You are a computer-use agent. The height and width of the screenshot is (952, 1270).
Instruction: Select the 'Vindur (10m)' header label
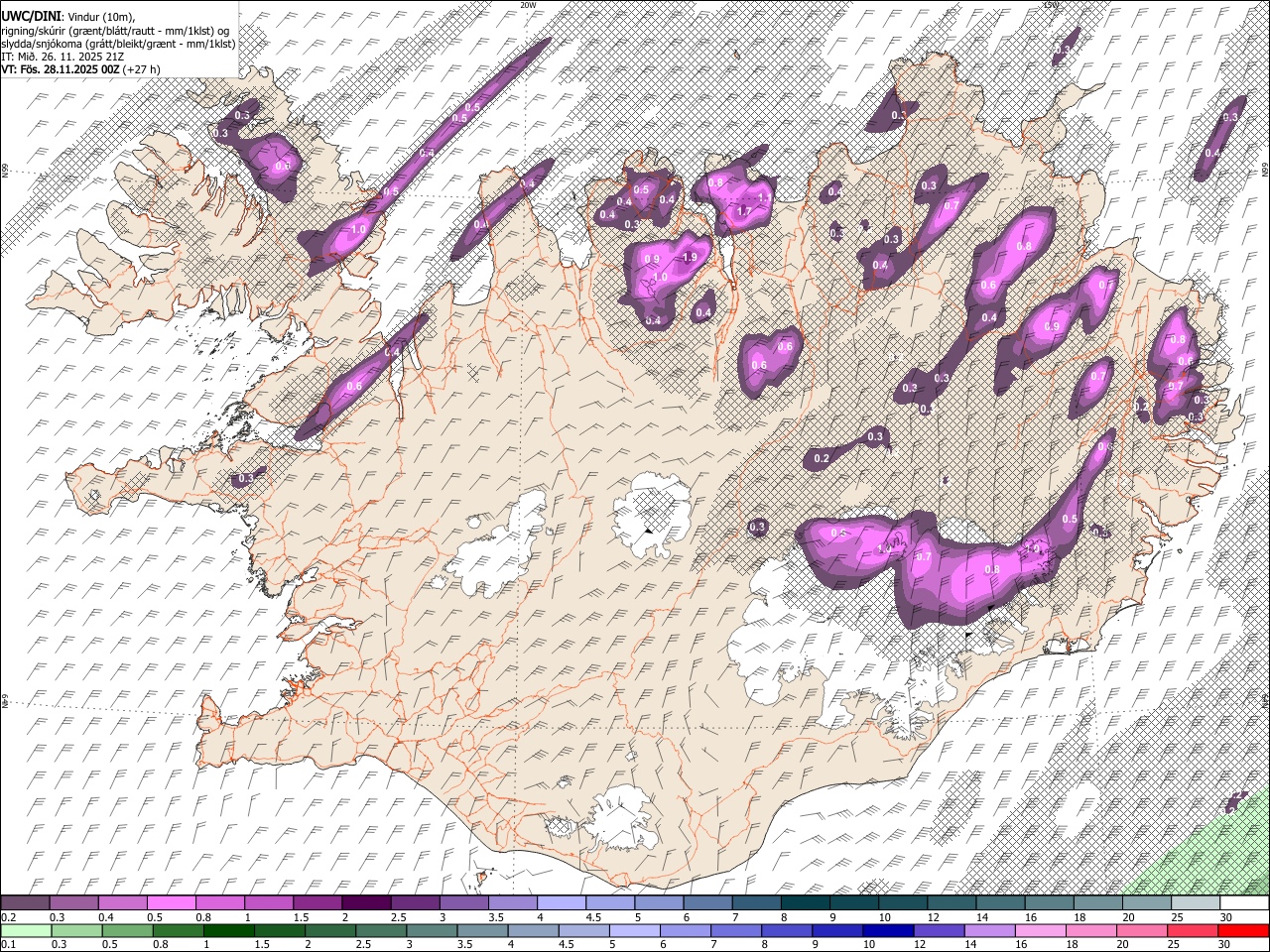[100, 17]
